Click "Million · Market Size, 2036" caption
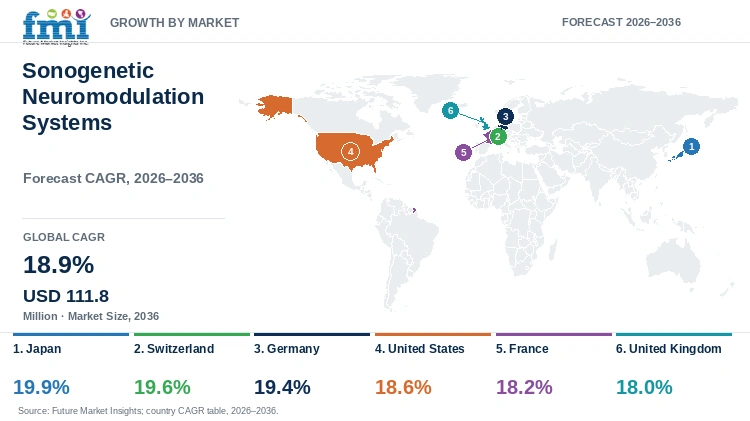 click(91, 316)
